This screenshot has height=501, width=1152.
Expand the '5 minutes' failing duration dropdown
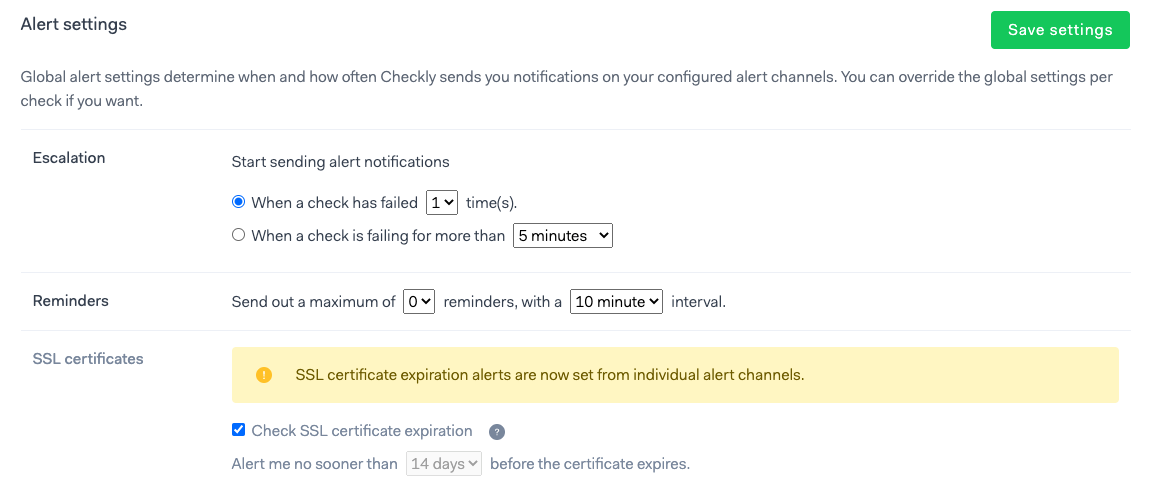(x=562, y=236)
